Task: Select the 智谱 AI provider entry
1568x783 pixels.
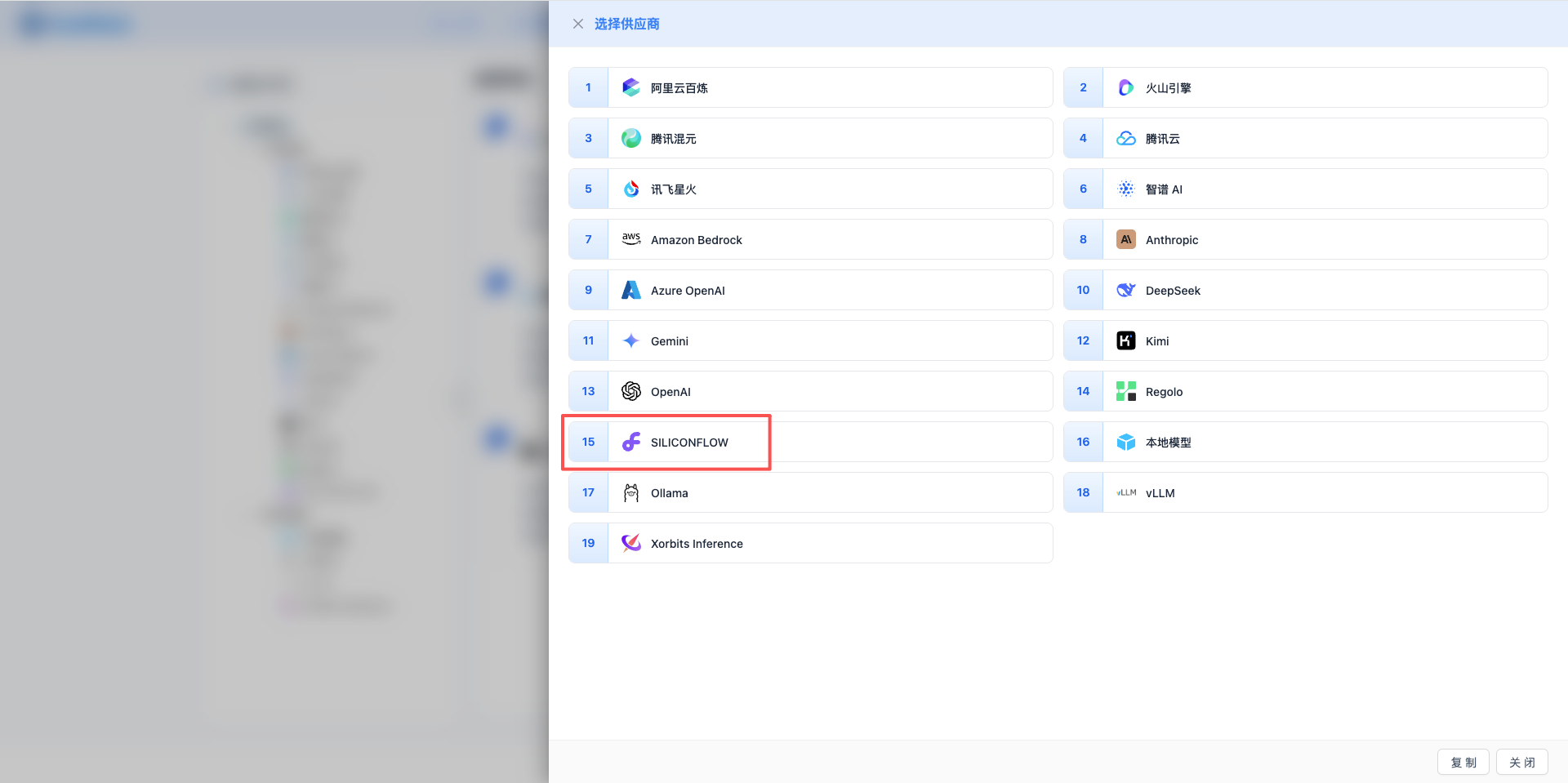Action: (x=1303, y=189)
